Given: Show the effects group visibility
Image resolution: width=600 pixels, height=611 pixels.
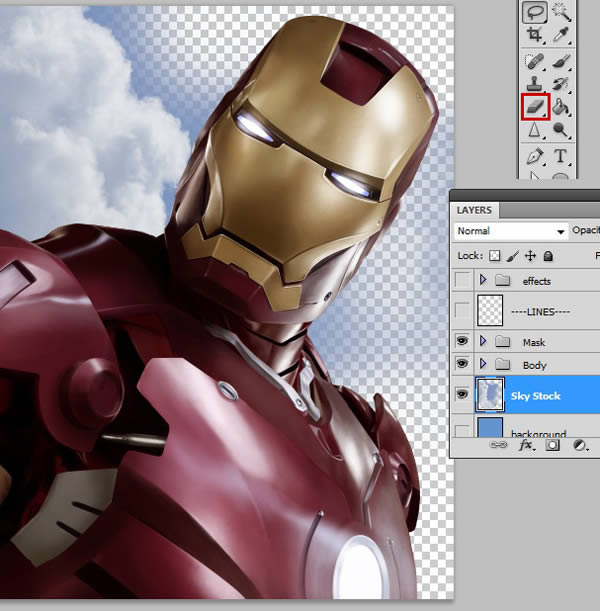Looking at the screenshot, I should pyautogui.click(x=462, y=280).
